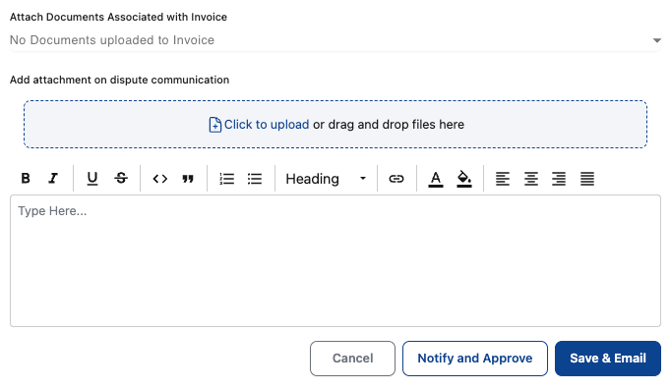Cancel the dispute communication

[353, 358]
